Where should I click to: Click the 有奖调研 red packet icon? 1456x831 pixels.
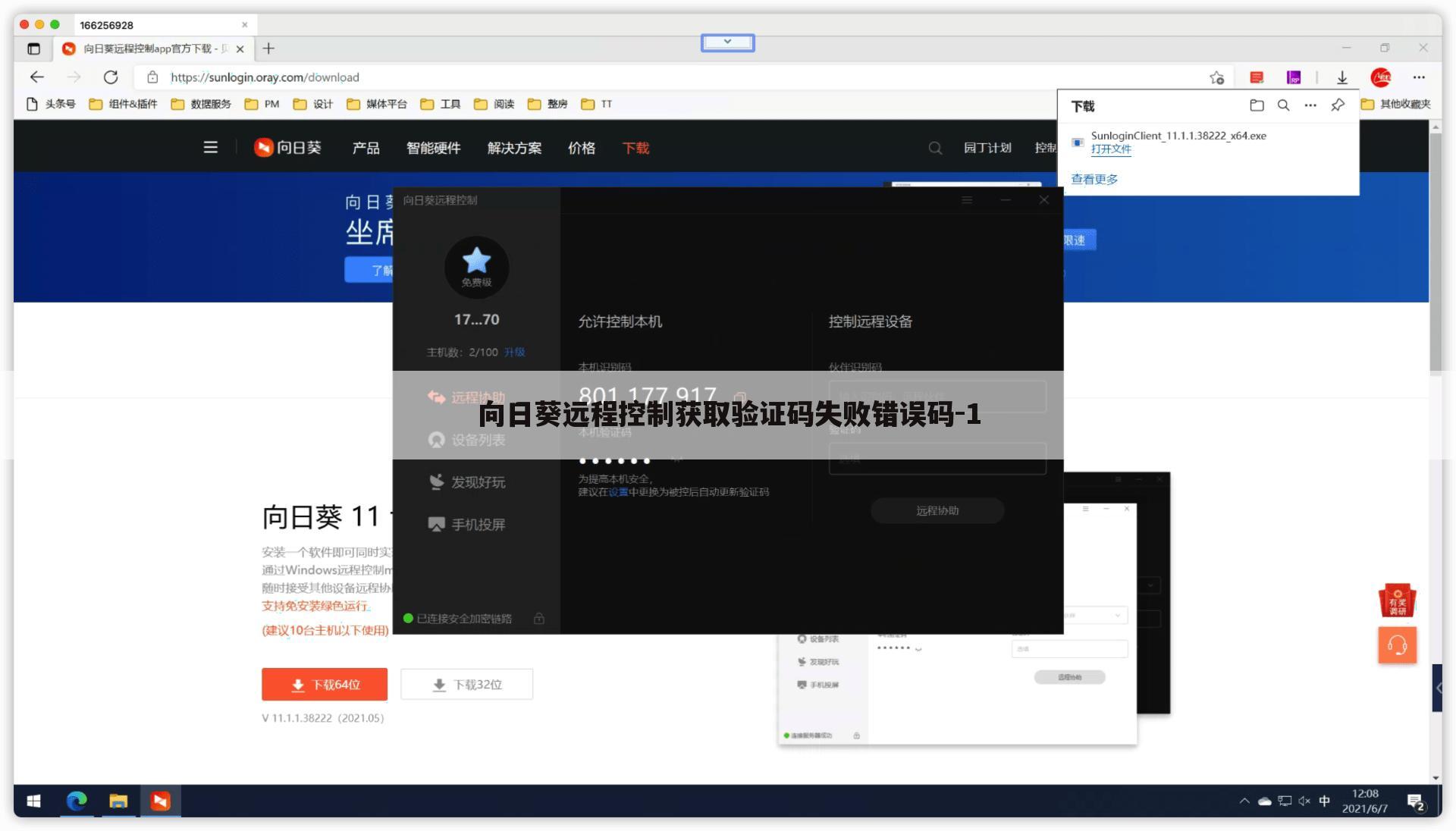click(1397, 601)
